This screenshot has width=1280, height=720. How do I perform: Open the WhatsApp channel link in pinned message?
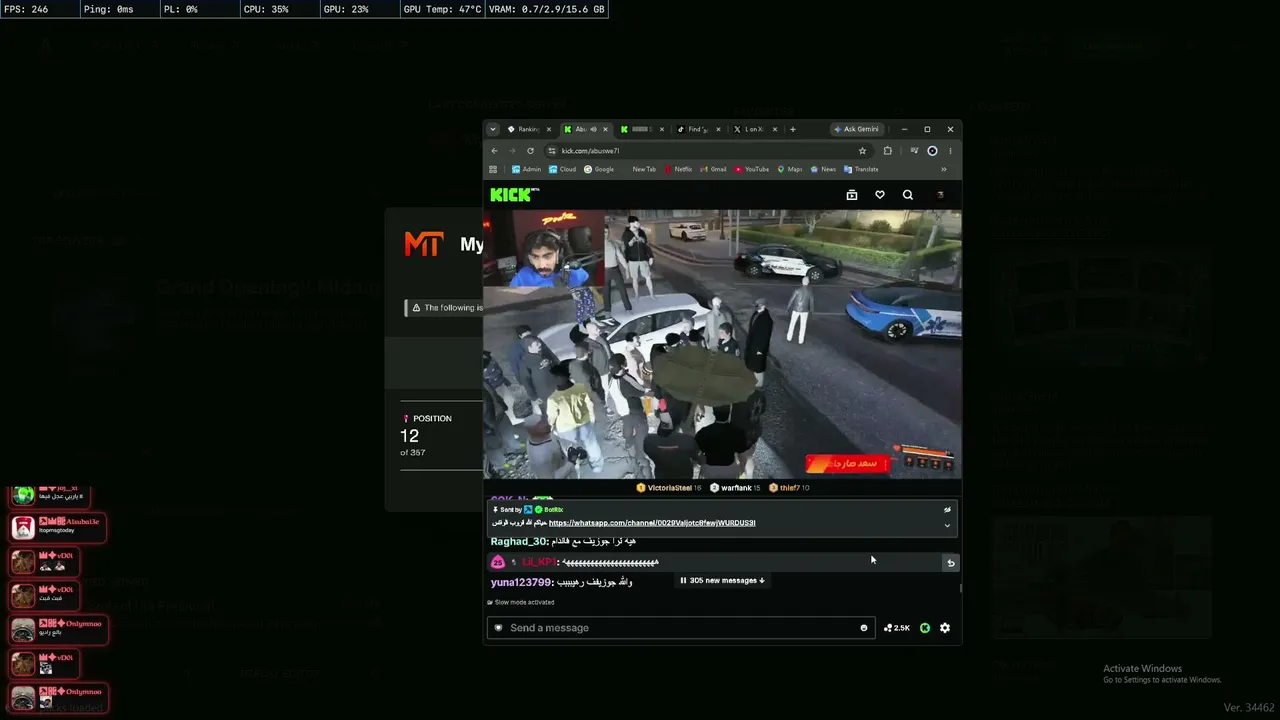(x=652, y=523)
